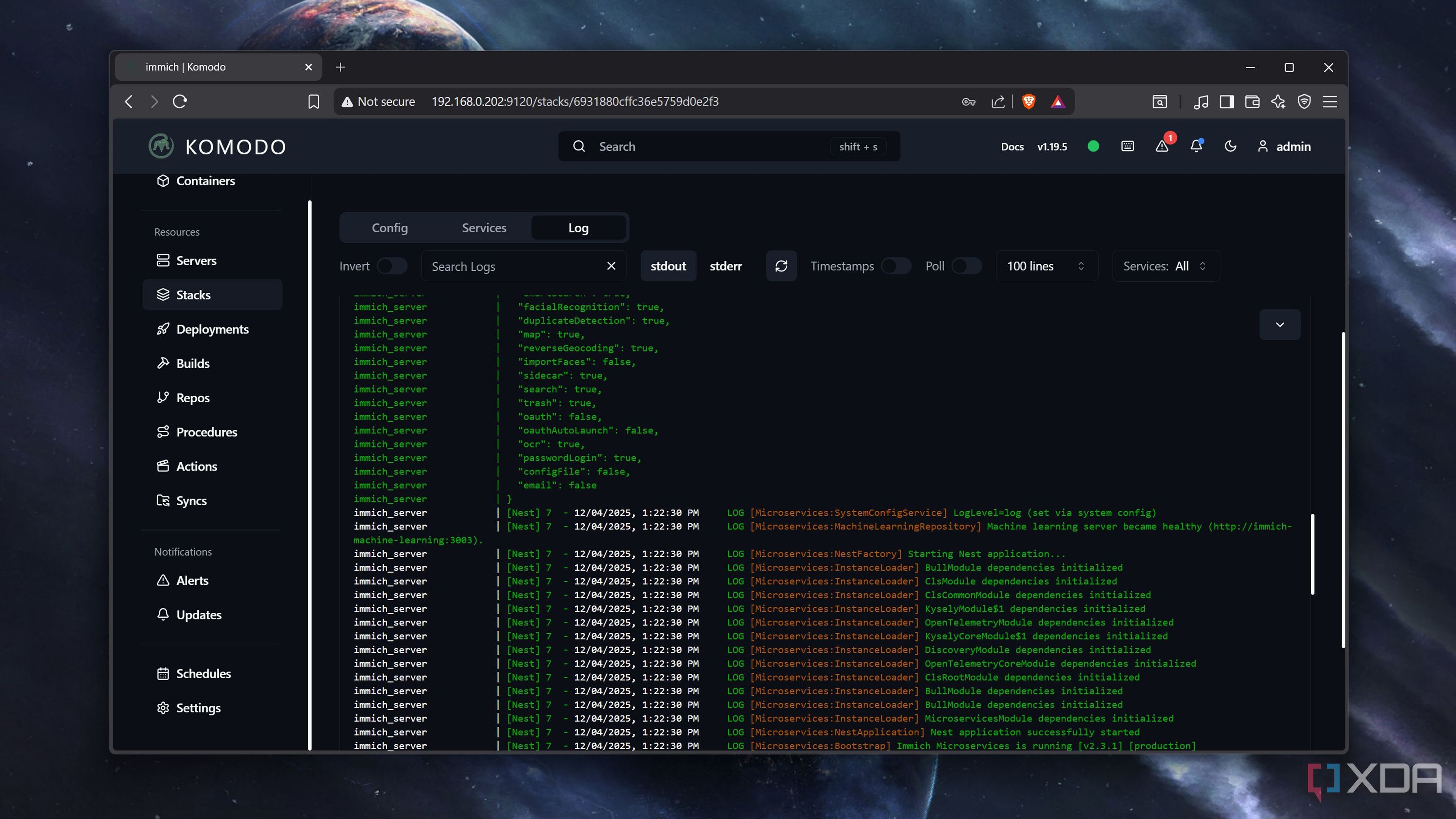Open the browser hamburger menu
Viewport: 1456px width, 819px height.
coord(1329,102)
